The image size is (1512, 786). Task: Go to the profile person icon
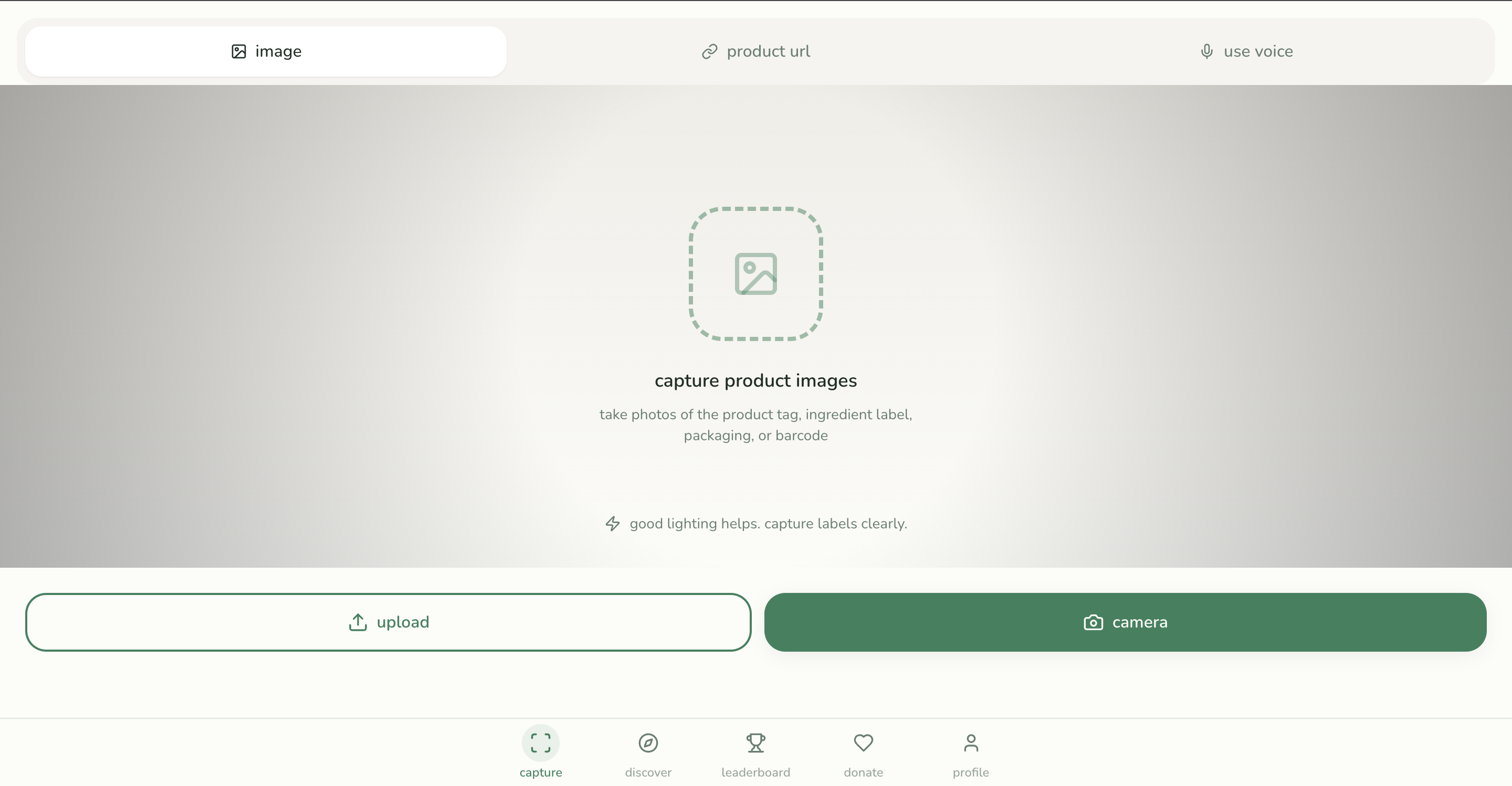(971, 742)
